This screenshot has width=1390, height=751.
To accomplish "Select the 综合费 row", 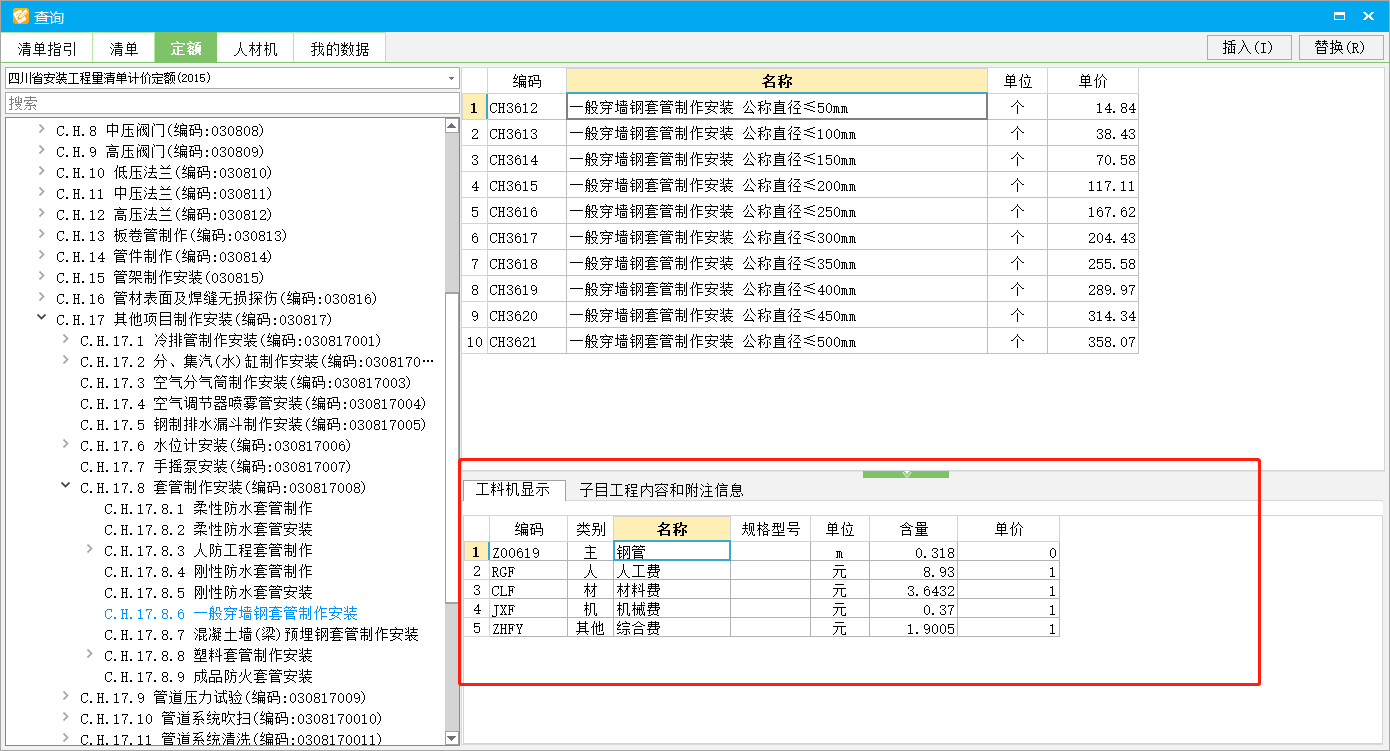I will point(761,628).
